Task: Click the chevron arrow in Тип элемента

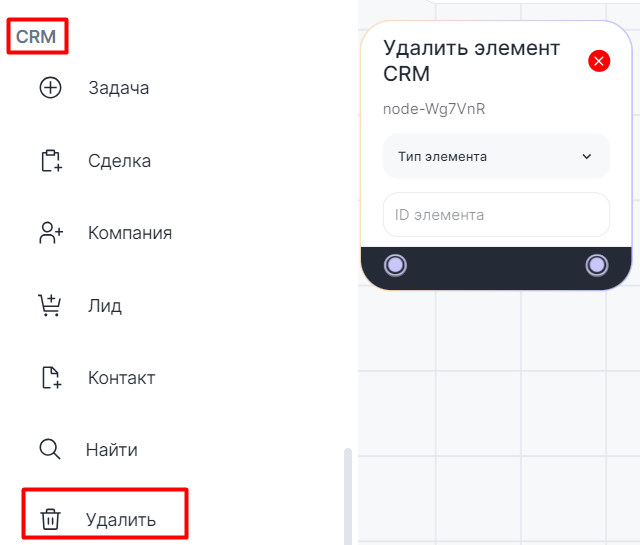Action: 587,156
